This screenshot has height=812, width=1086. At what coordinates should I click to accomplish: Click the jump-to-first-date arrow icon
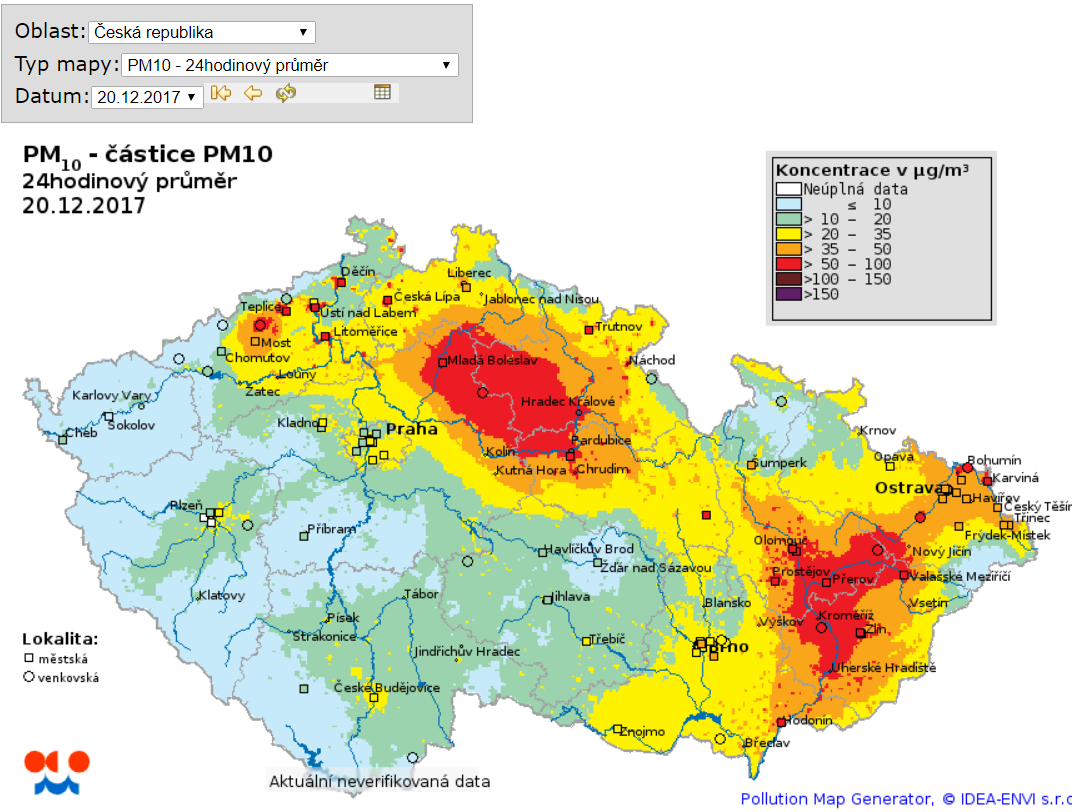point(221,93)
